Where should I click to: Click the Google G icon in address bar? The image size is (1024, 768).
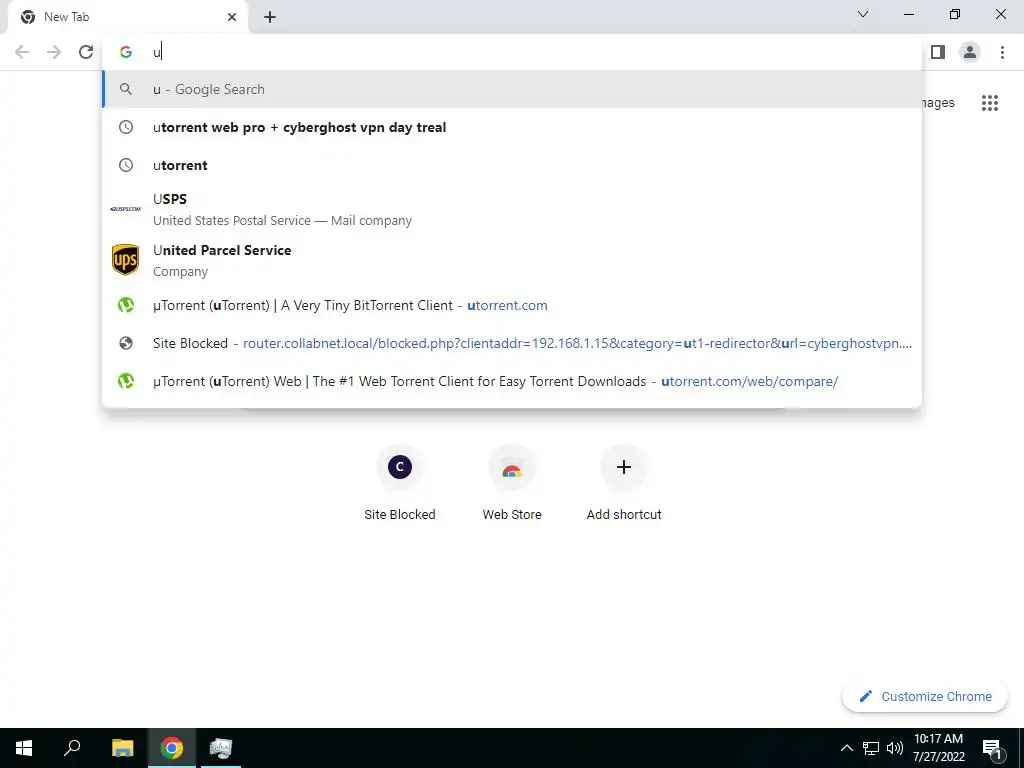[x=126, y=52]
